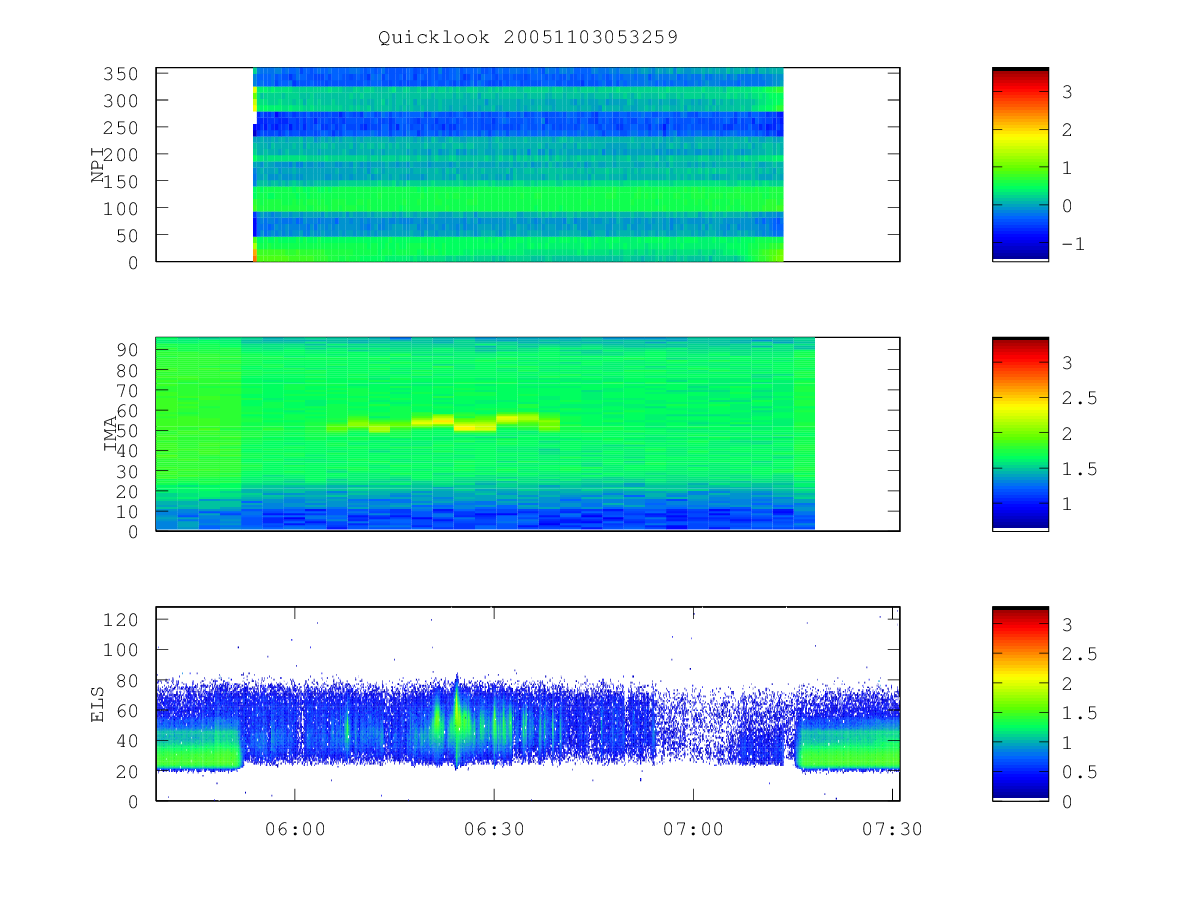The width and height of the screenshot is (1200, 900).
Task: Select the ELS axis label
Action: pyautogui.click(x=98, y=705)
